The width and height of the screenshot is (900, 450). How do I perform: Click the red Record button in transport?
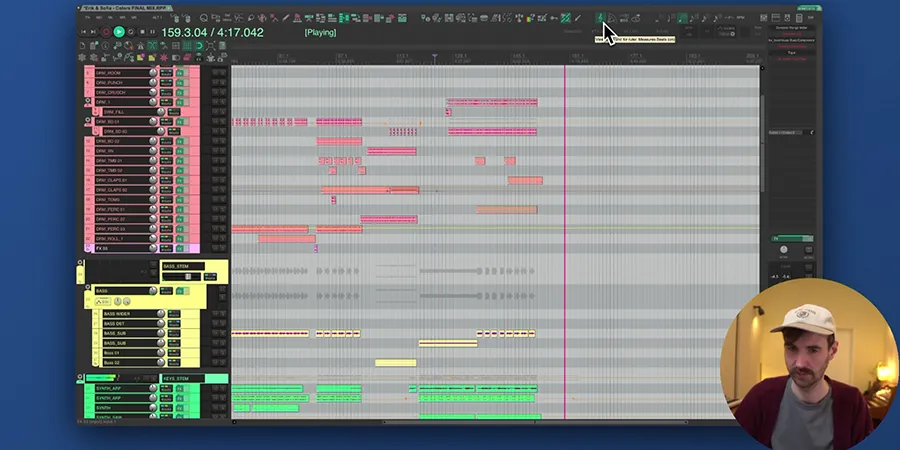pyautogui.click(x=106, y=32)
